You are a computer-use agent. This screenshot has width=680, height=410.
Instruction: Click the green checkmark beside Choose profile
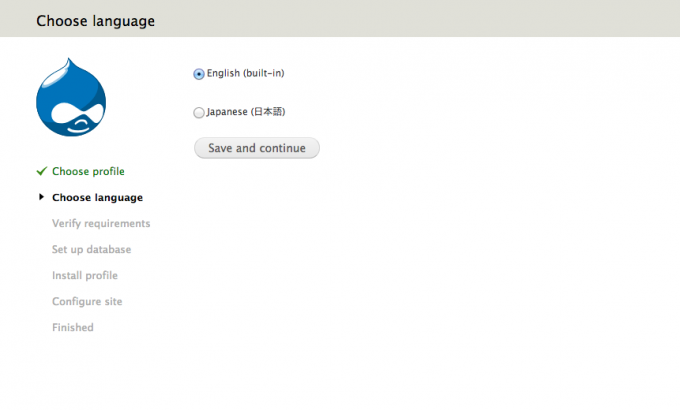point(41,171)
